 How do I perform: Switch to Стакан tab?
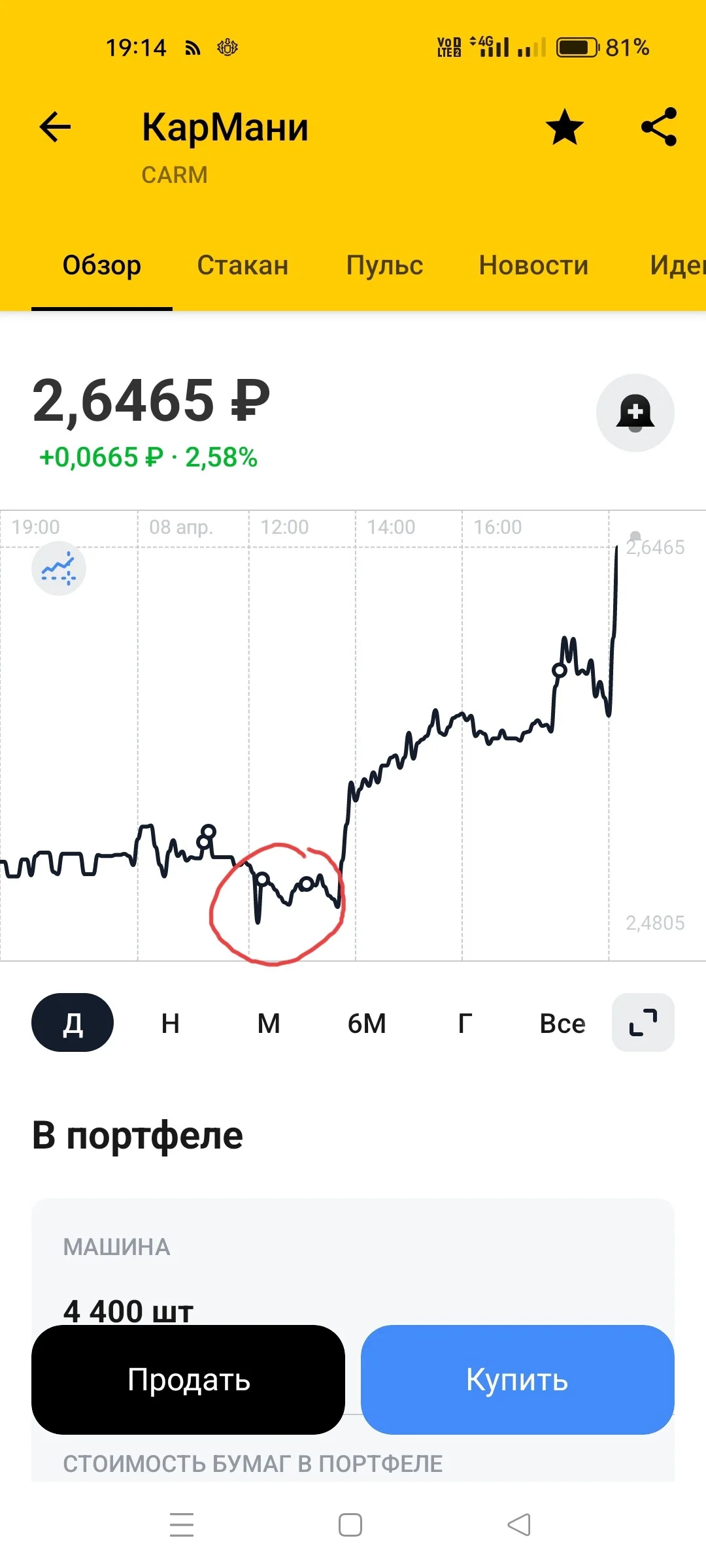tap(243, 265)
